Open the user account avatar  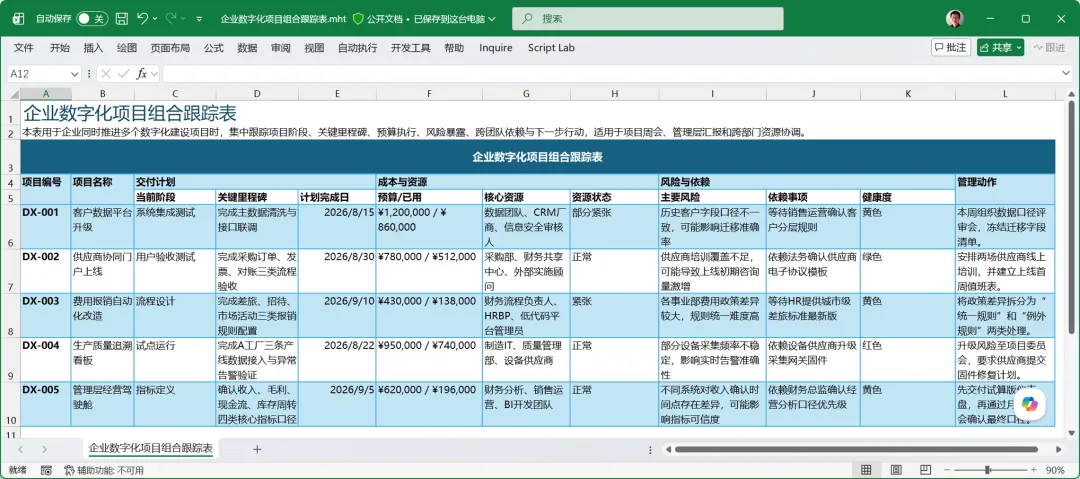pyautogui.click(x=954, y=19)
